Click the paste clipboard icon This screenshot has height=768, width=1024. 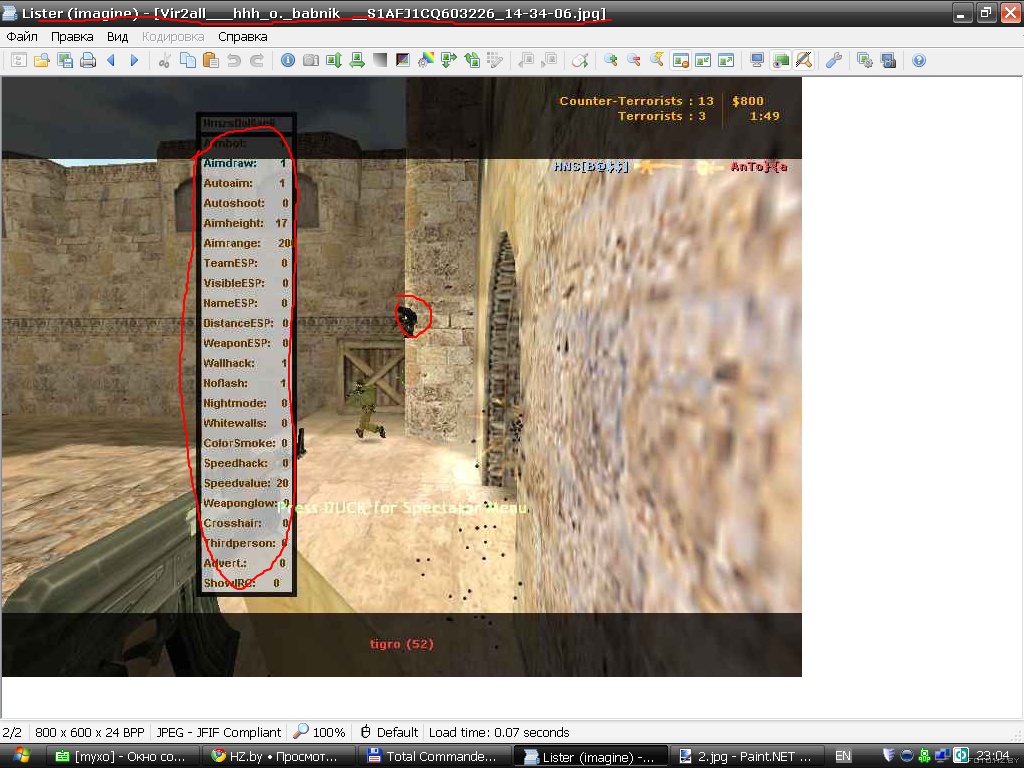210,61
